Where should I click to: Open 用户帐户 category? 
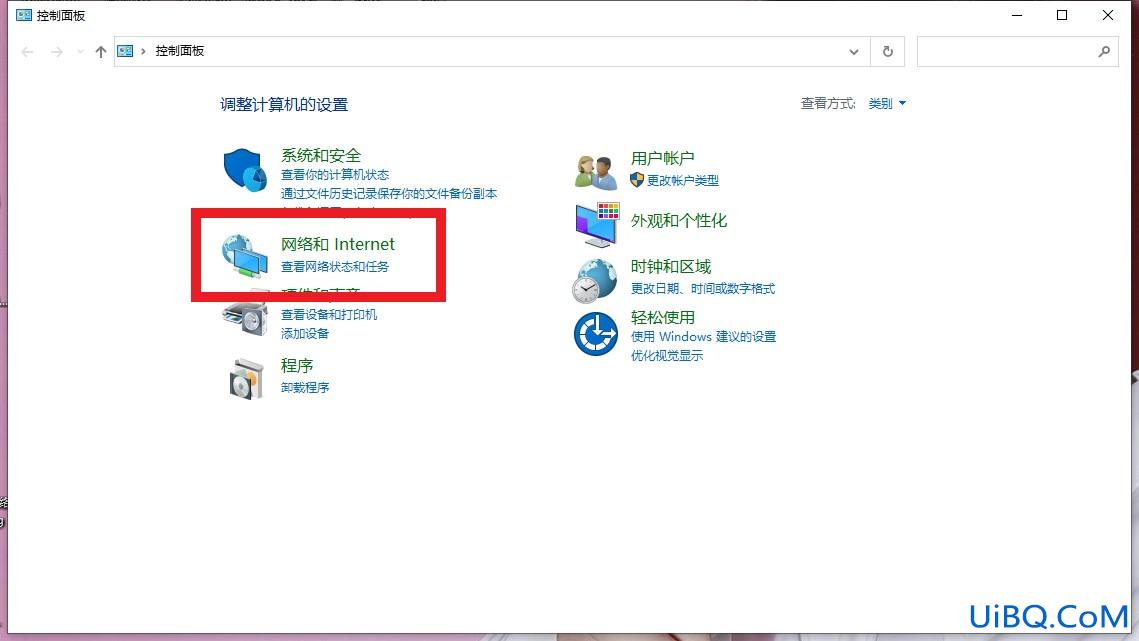[x=662, y=158]
